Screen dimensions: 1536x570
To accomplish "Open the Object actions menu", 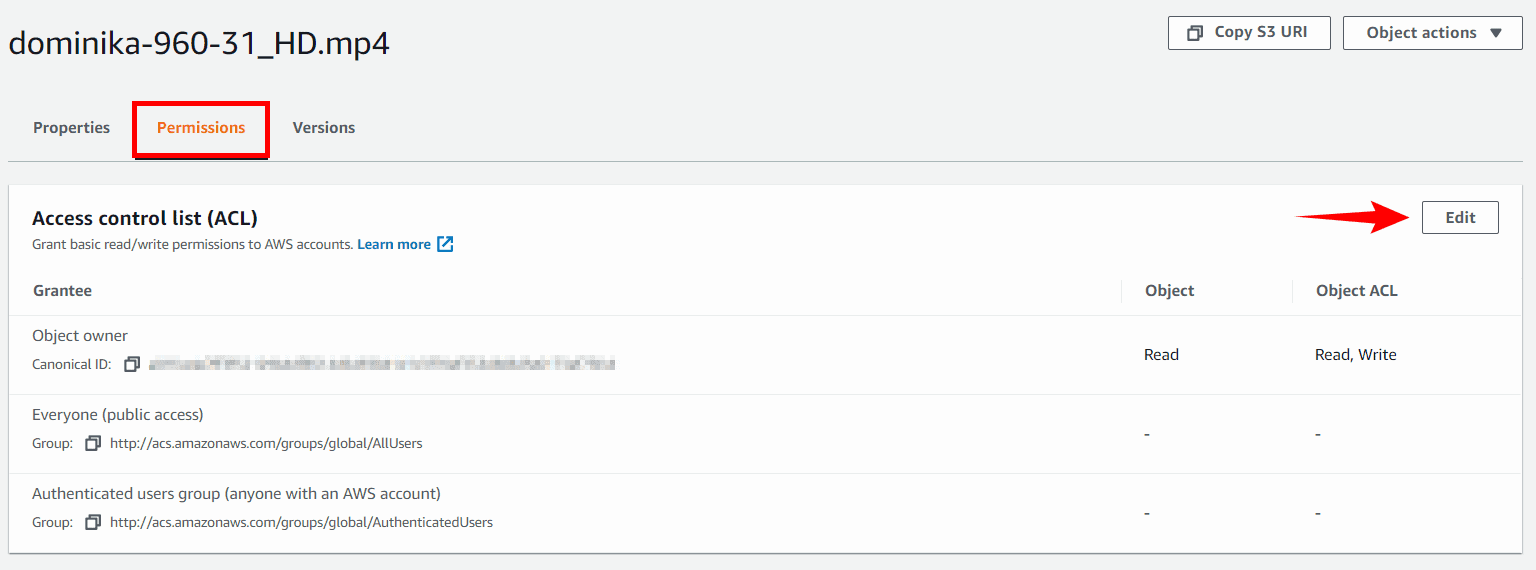I will coord(1433,33).
